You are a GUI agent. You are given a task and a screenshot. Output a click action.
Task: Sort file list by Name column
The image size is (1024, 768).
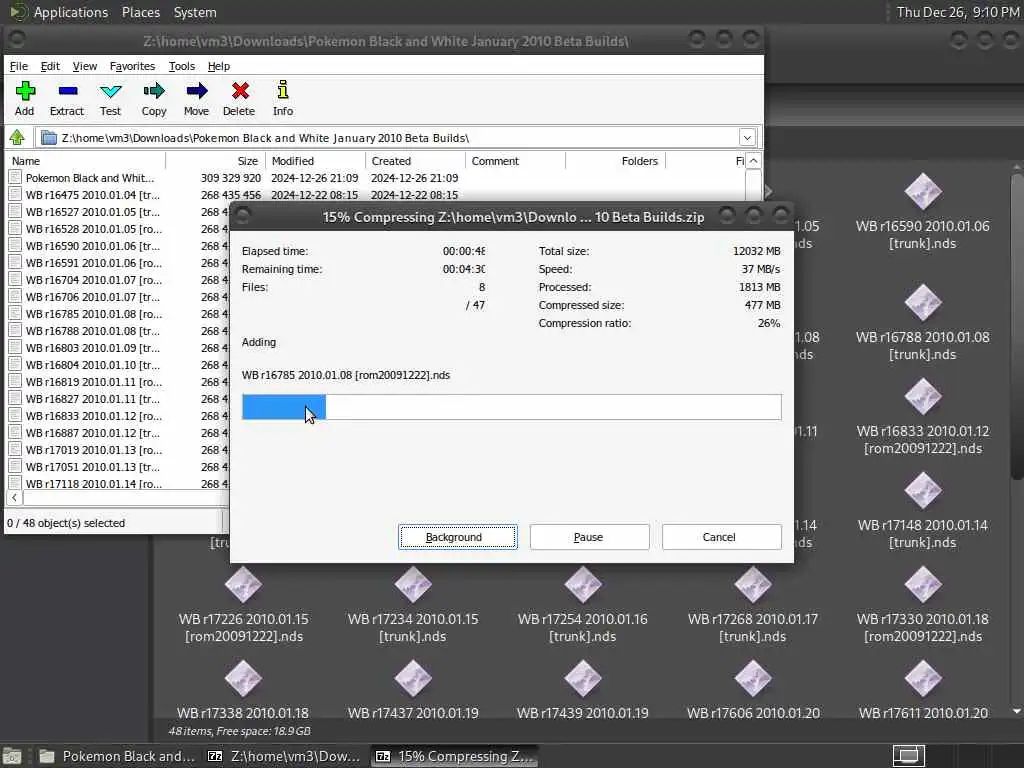85,161
